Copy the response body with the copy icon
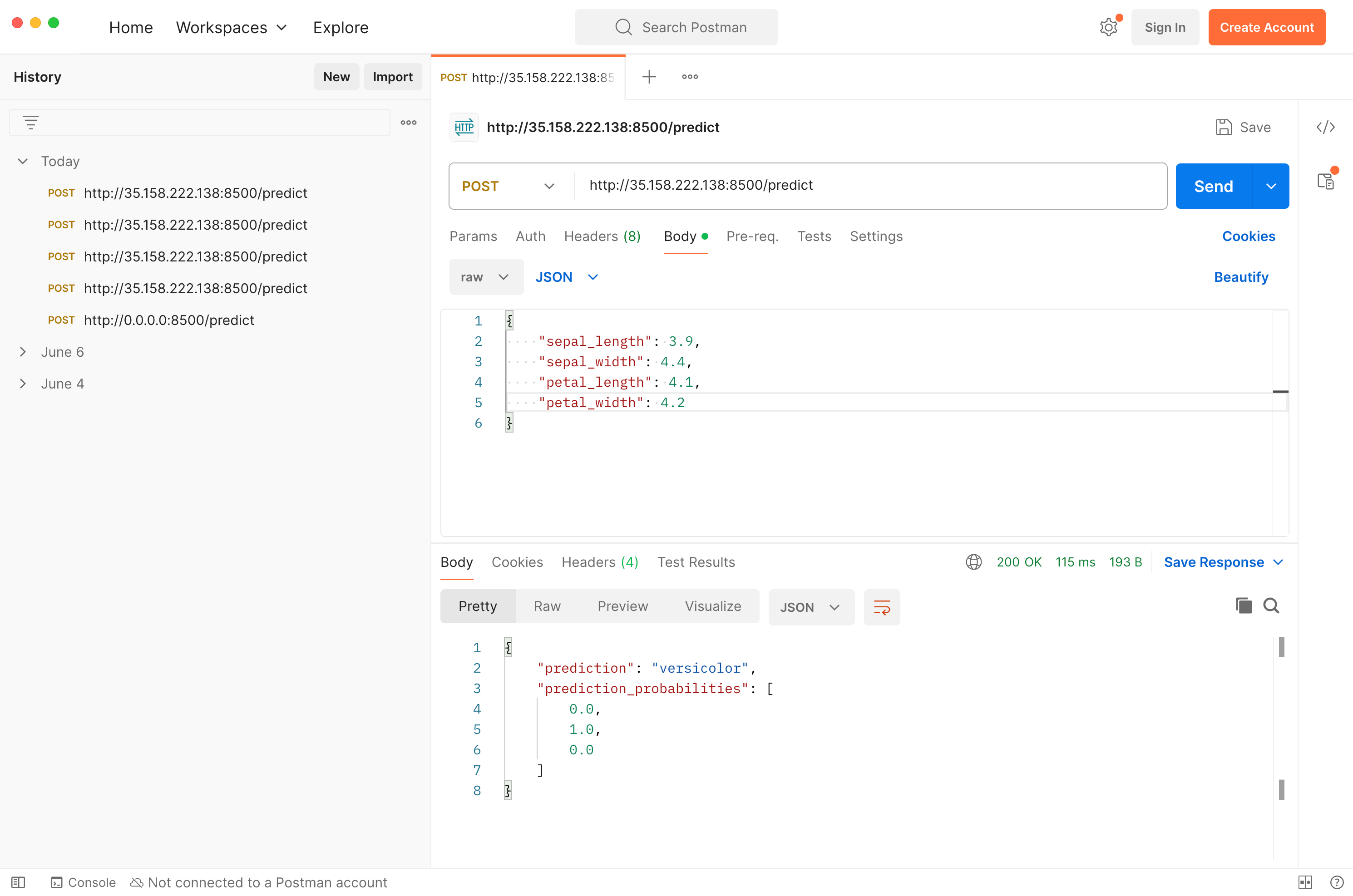Viewport: 1353px width, 896px height. coord(1243,606)
